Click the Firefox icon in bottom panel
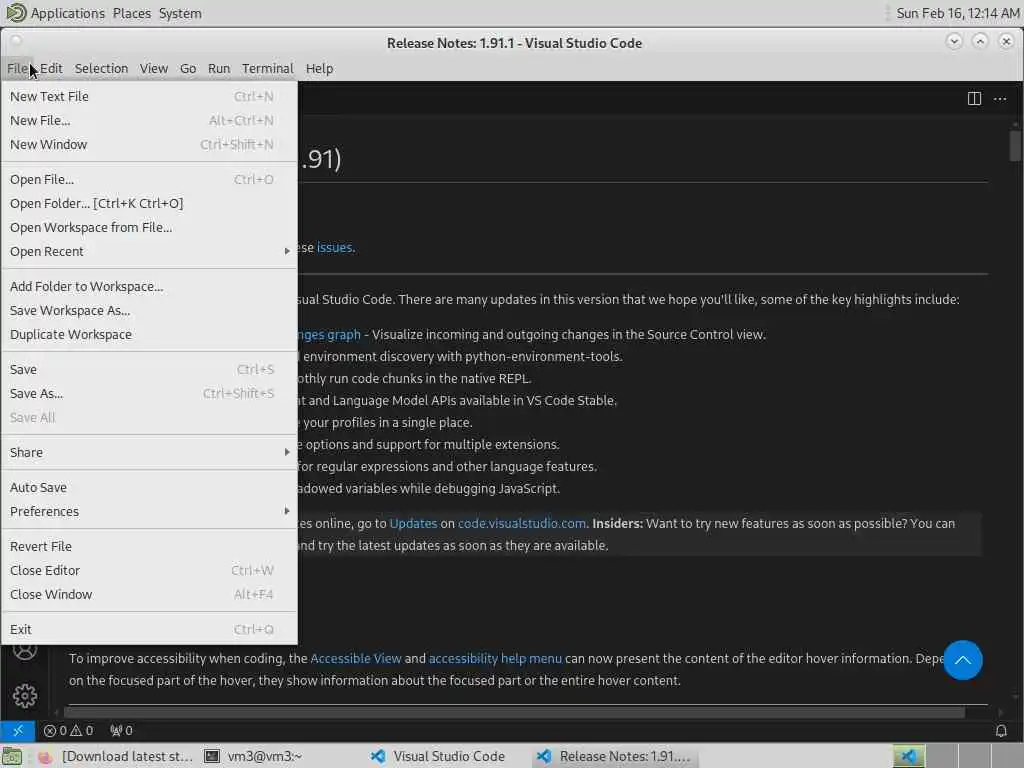 pos(45,757)
